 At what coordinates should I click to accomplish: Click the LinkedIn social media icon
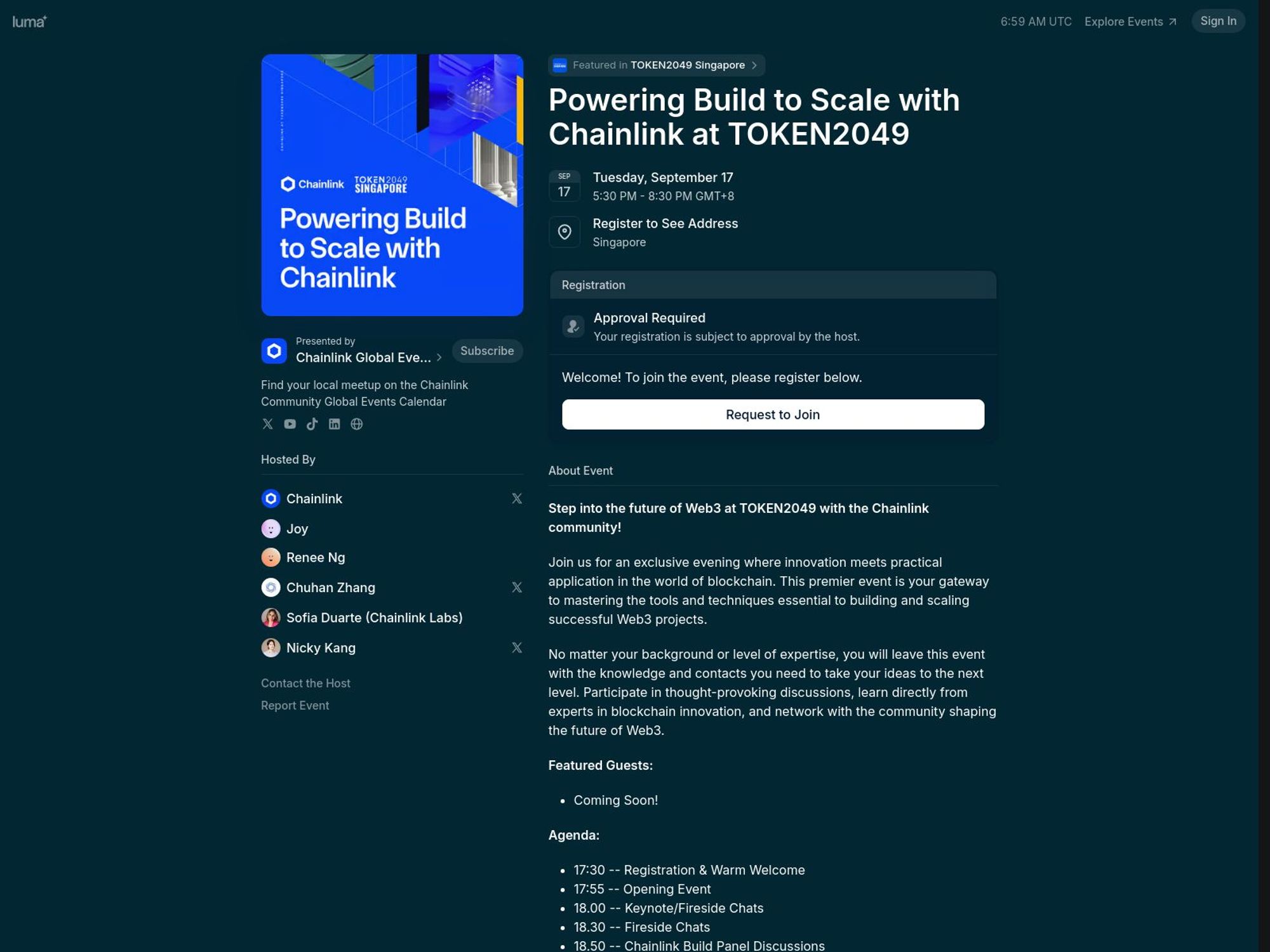334,424
